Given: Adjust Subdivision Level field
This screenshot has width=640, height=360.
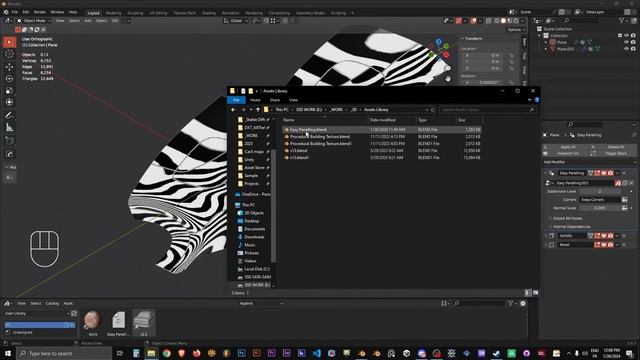Looking at the screenshot, I should coord(600,191).
